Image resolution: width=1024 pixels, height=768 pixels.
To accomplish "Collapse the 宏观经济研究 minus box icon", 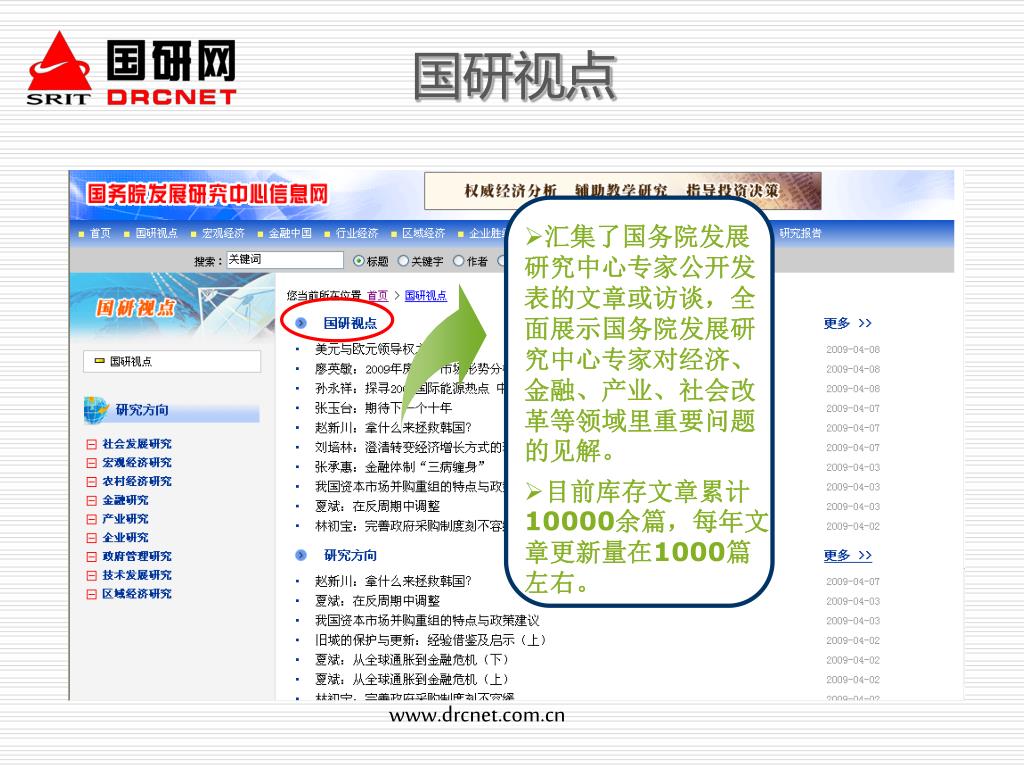I will pos(91,463).
